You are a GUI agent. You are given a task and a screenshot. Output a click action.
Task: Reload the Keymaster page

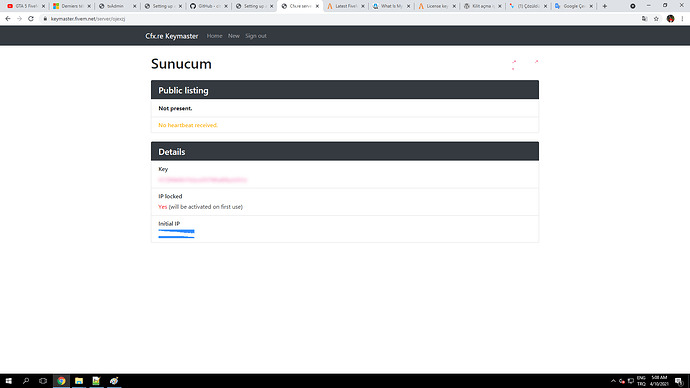click(x=31, y=19)
